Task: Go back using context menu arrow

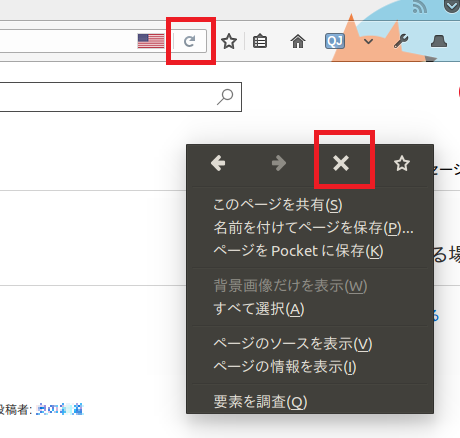Action: coord(218,163)
